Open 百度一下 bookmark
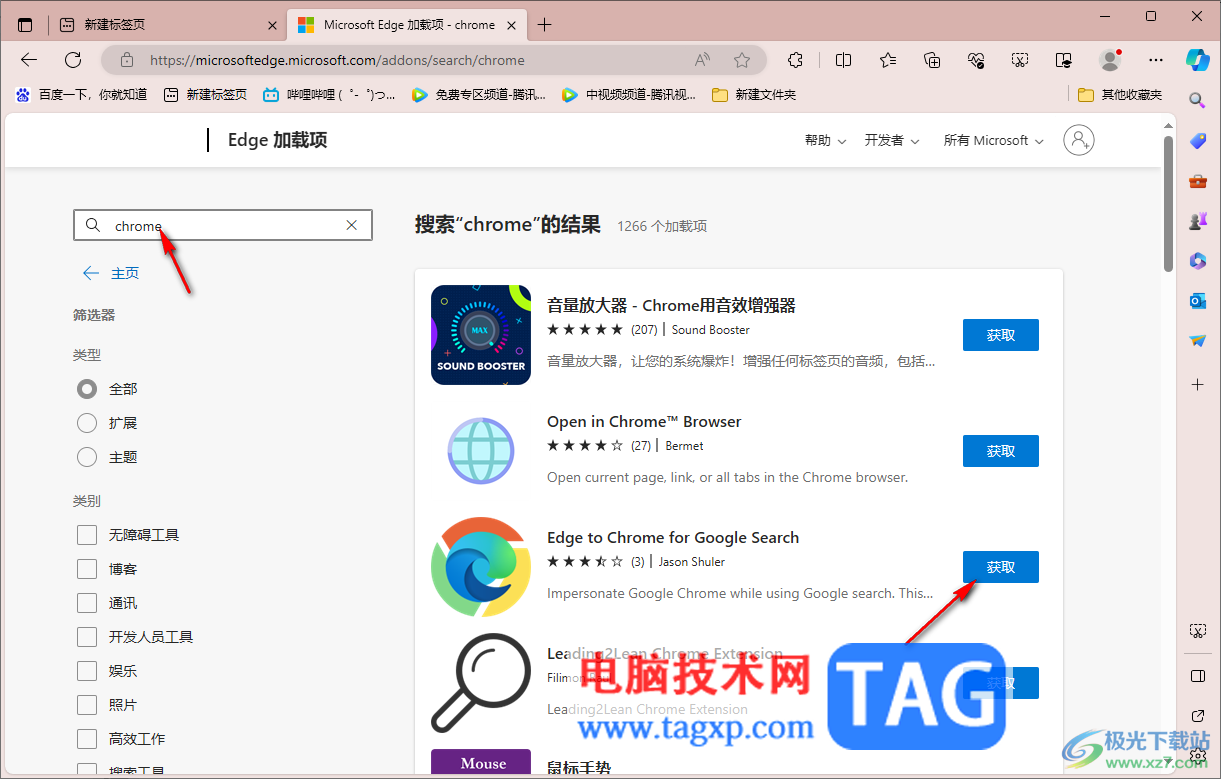Image resolution: width=1221 pixels, height=779 pixels. (x=81, y=95)
